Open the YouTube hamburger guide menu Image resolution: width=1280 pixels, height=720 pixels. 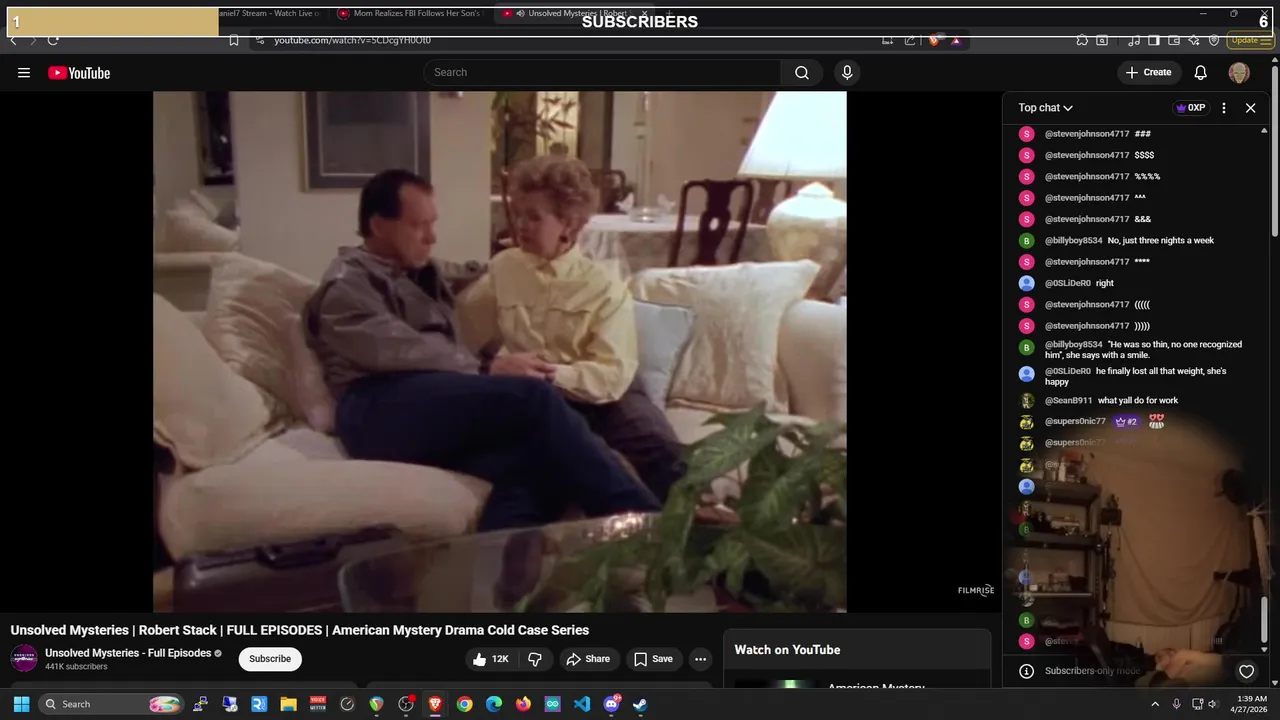(x=24, y=73)
